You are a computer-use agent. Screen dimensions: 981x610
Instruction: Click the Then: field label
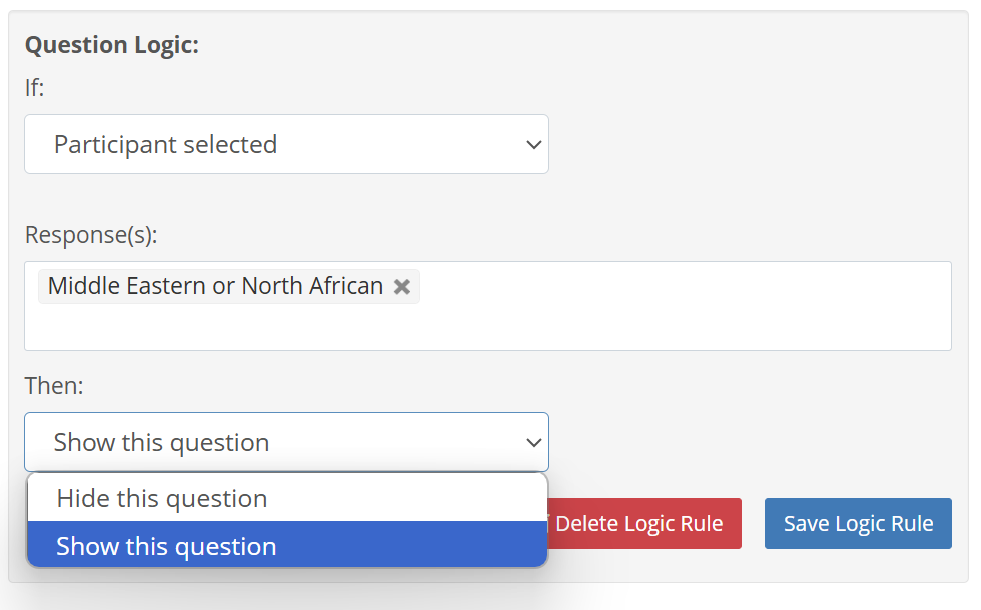(x=54, y=386)
